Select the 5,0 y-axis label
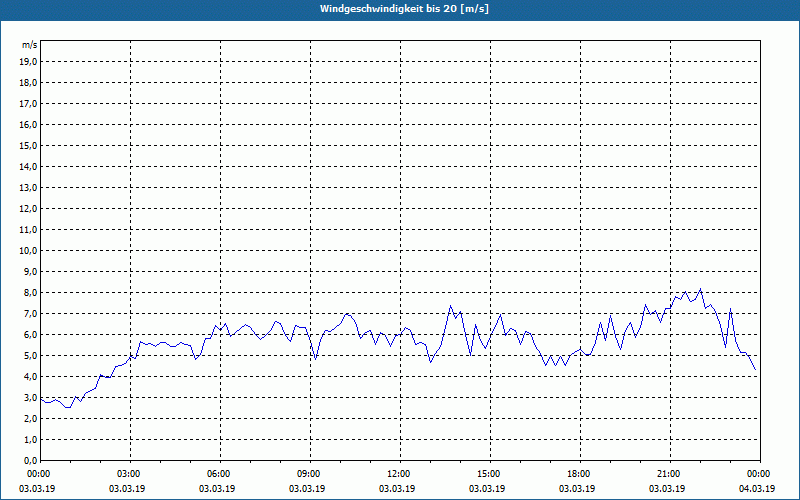This screenshot has height=500, width=800. pos(30,356)
